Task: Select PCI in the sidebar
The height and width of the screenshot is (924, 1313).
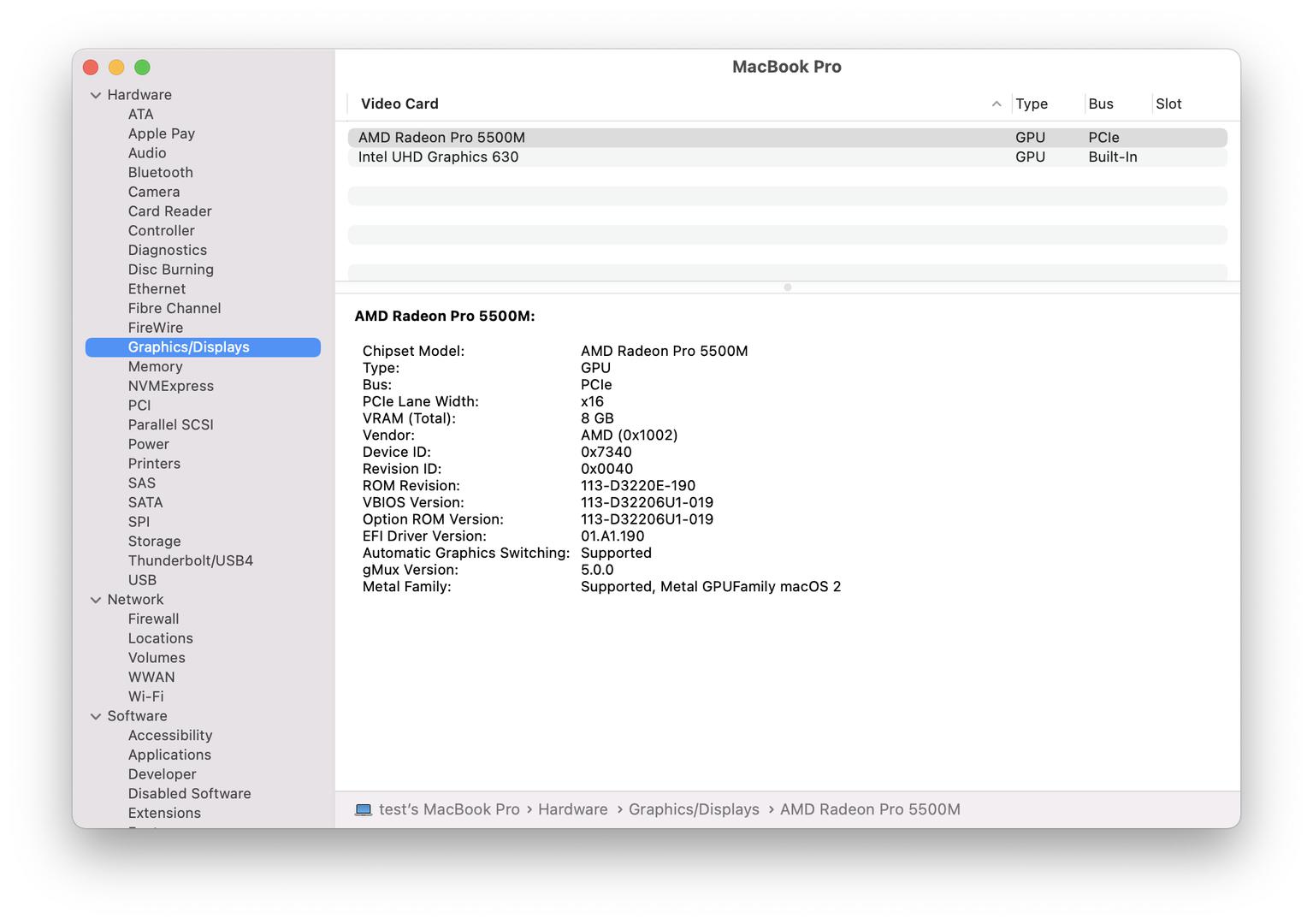Action: coord(139,406)
